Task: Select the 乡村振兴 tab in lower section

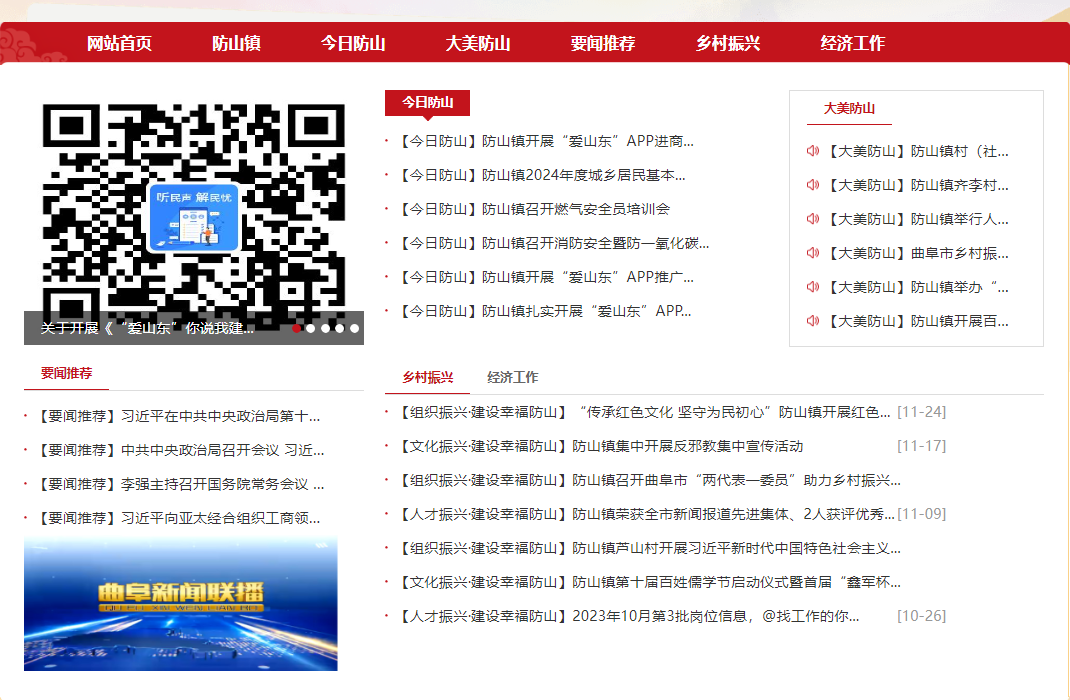Action: tap(428, 377)
